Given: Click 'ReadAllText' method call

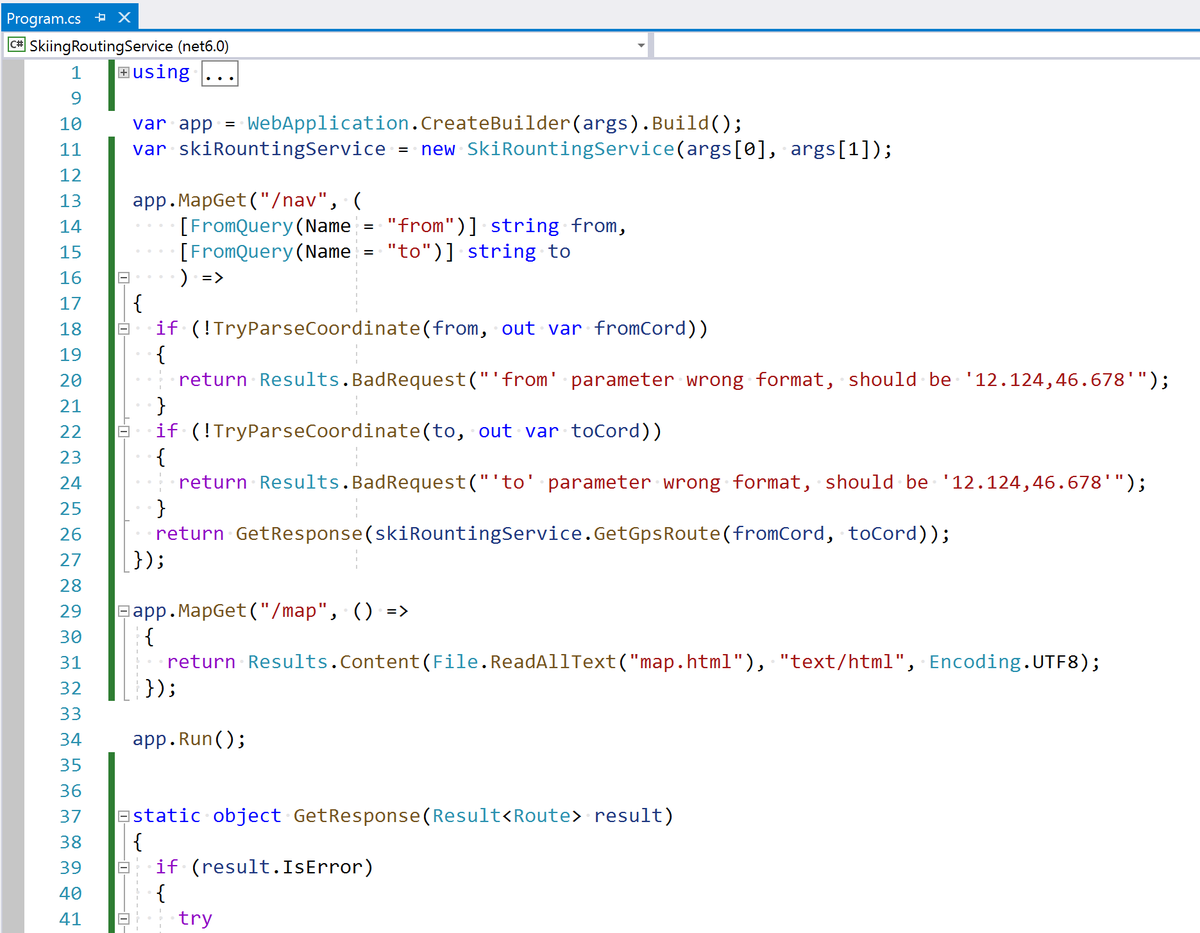Looking at the screenshot, I should 553,662.
